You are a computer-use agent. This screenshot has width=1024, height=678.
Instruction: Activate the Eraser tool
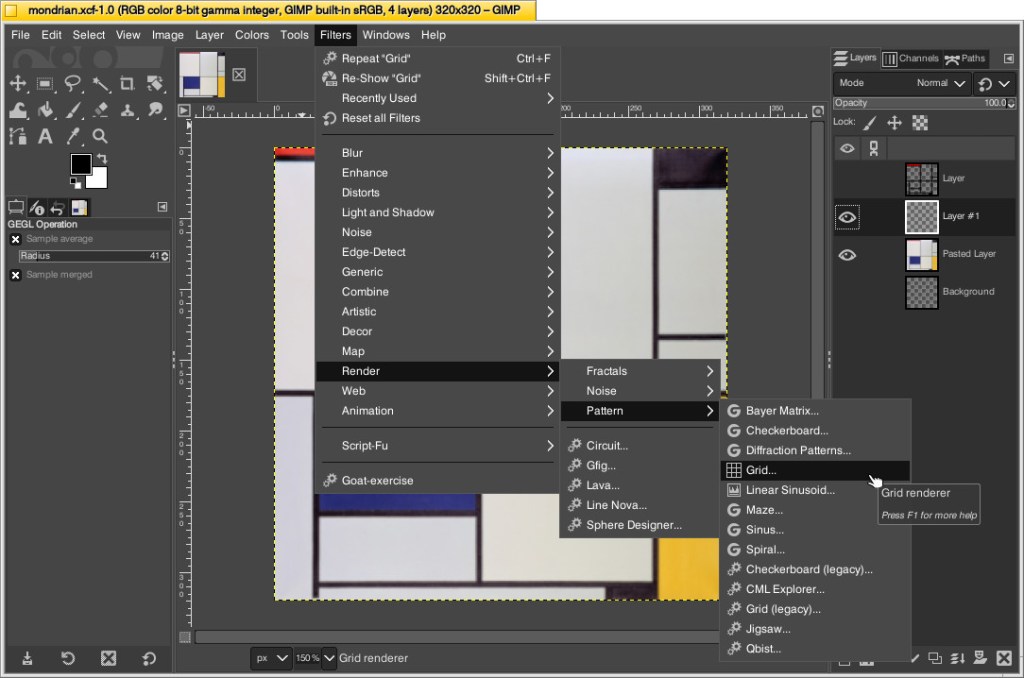point(99,110)
